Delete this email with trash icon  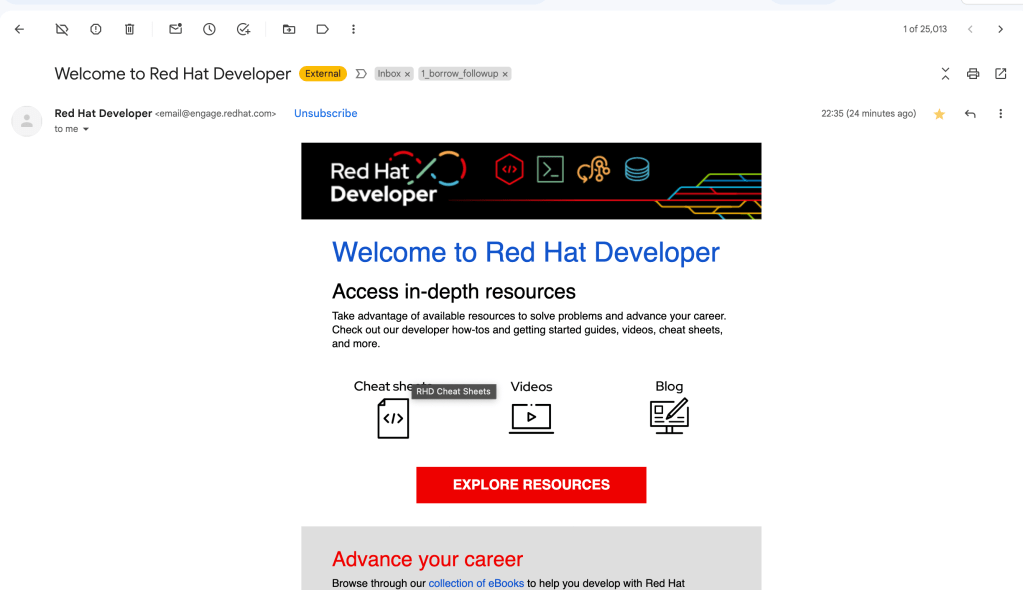pyautogui.click(x=130, y=29)
